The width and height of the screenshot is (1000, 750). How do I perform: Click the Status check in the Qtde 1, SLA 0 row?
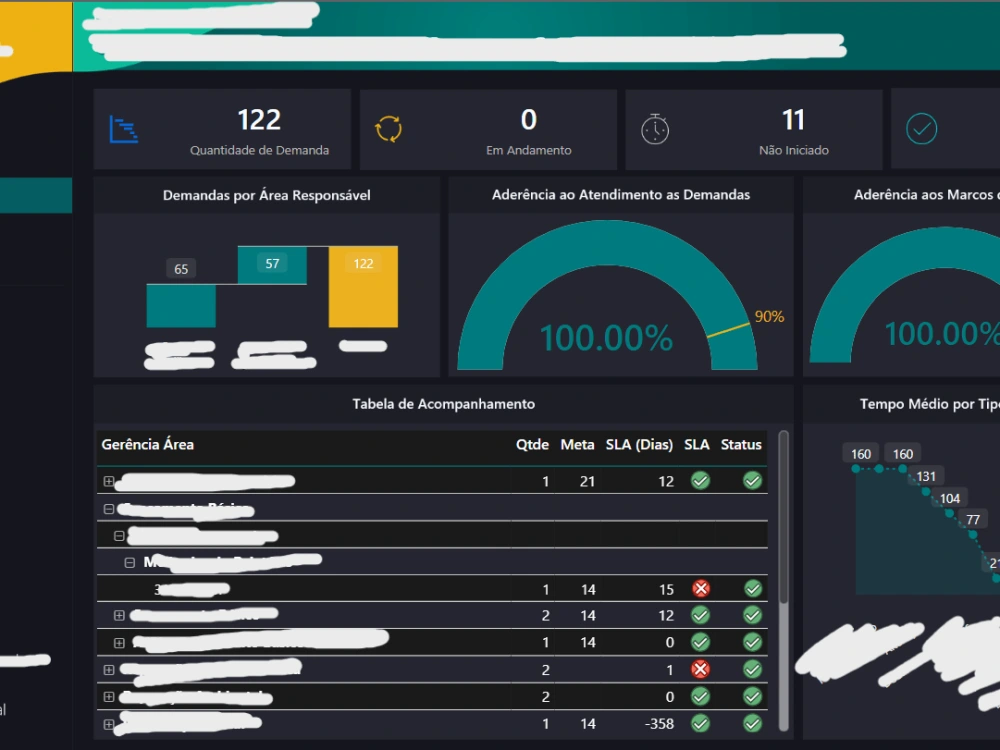coord(753,642)
